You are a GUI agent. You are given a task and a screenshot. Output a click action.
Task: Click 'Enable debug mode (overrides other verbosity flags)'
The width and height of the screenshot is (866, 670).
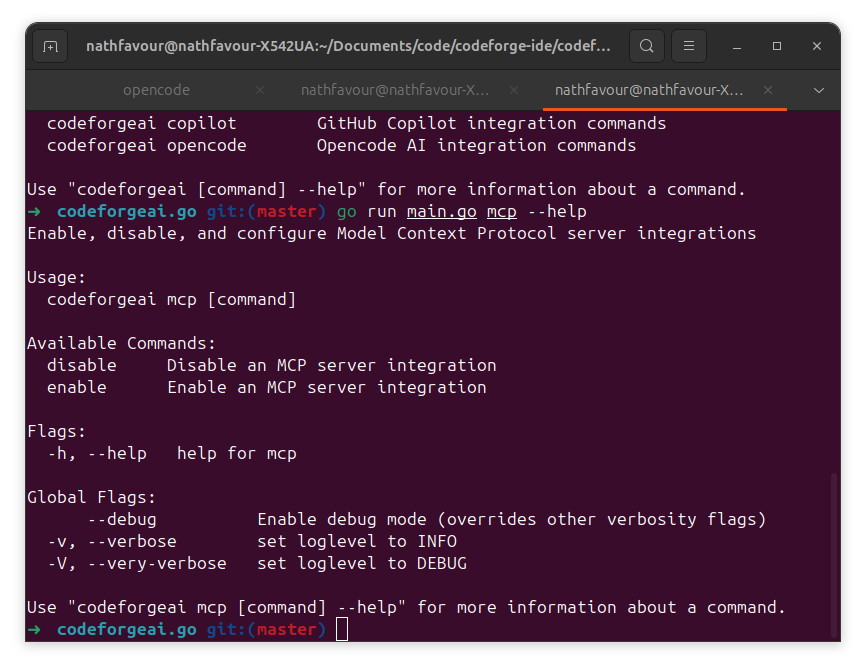click(x=511, y=519)
